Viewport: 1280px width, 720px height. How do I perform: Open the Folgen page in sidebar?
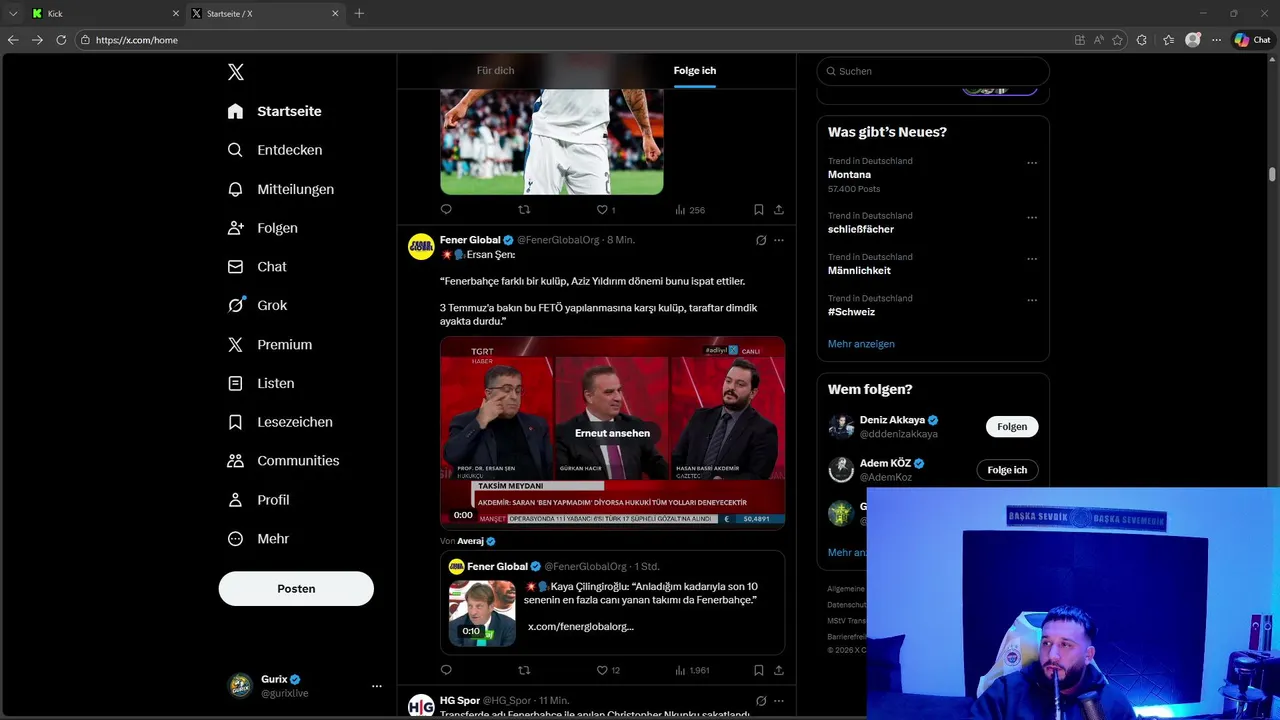click(262, 228)
